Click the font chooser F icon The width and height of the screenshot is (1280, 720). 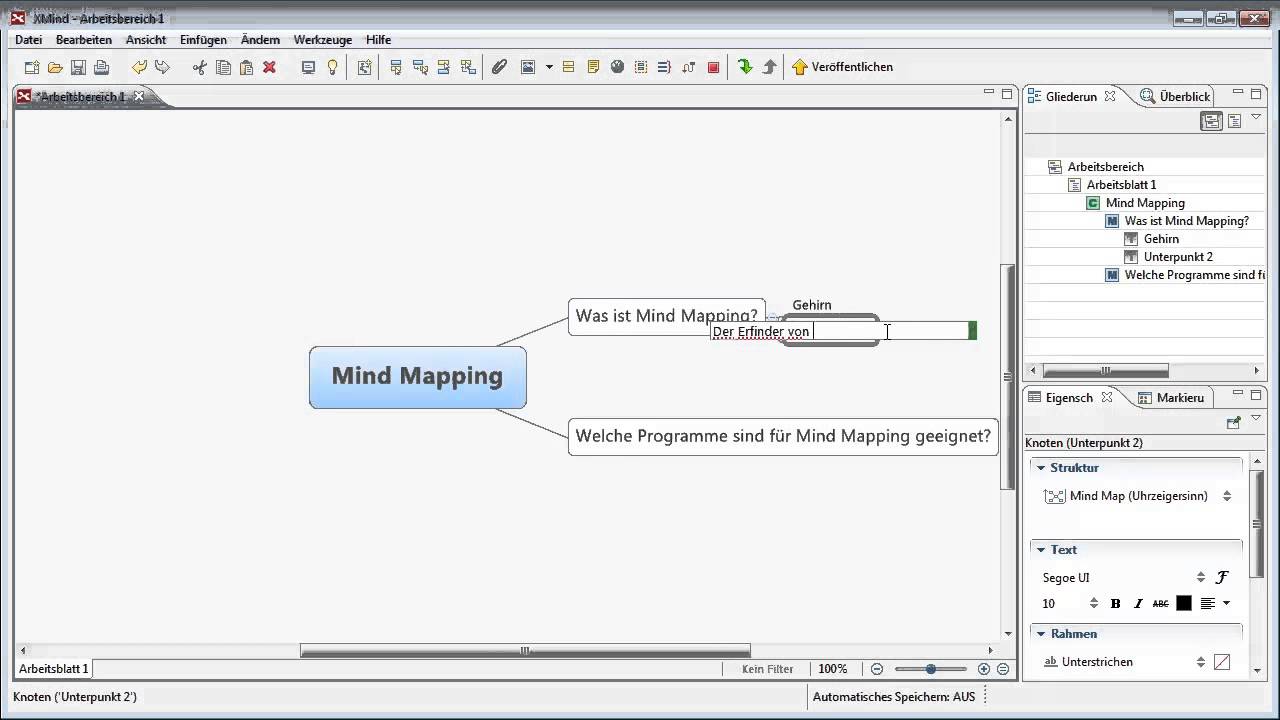[1222, 578]
